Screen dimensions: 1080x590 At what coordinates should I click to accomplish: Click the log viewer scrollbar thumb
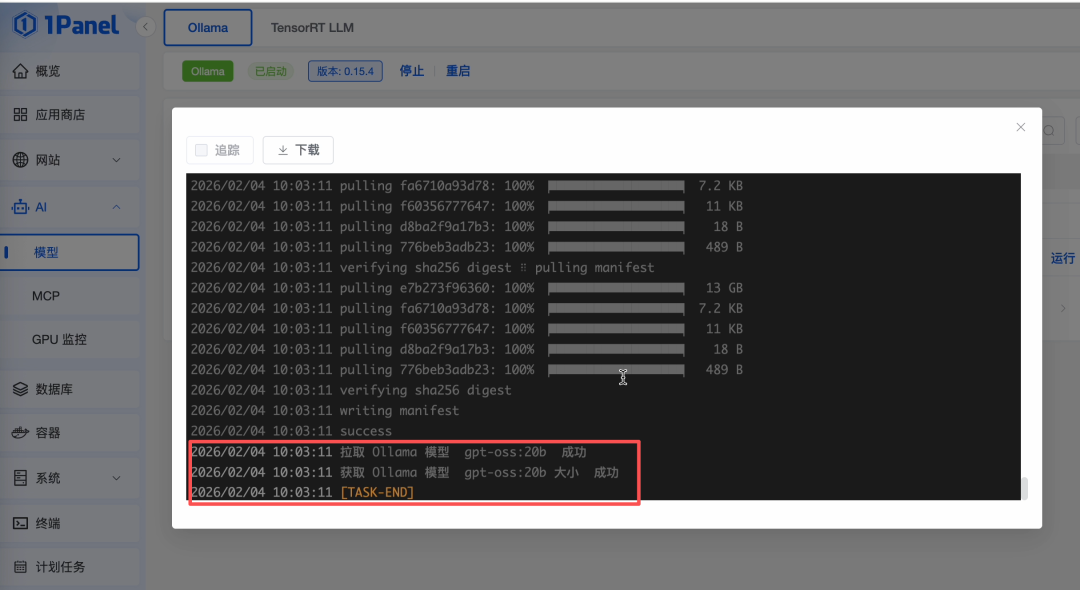pos(1024,488)
